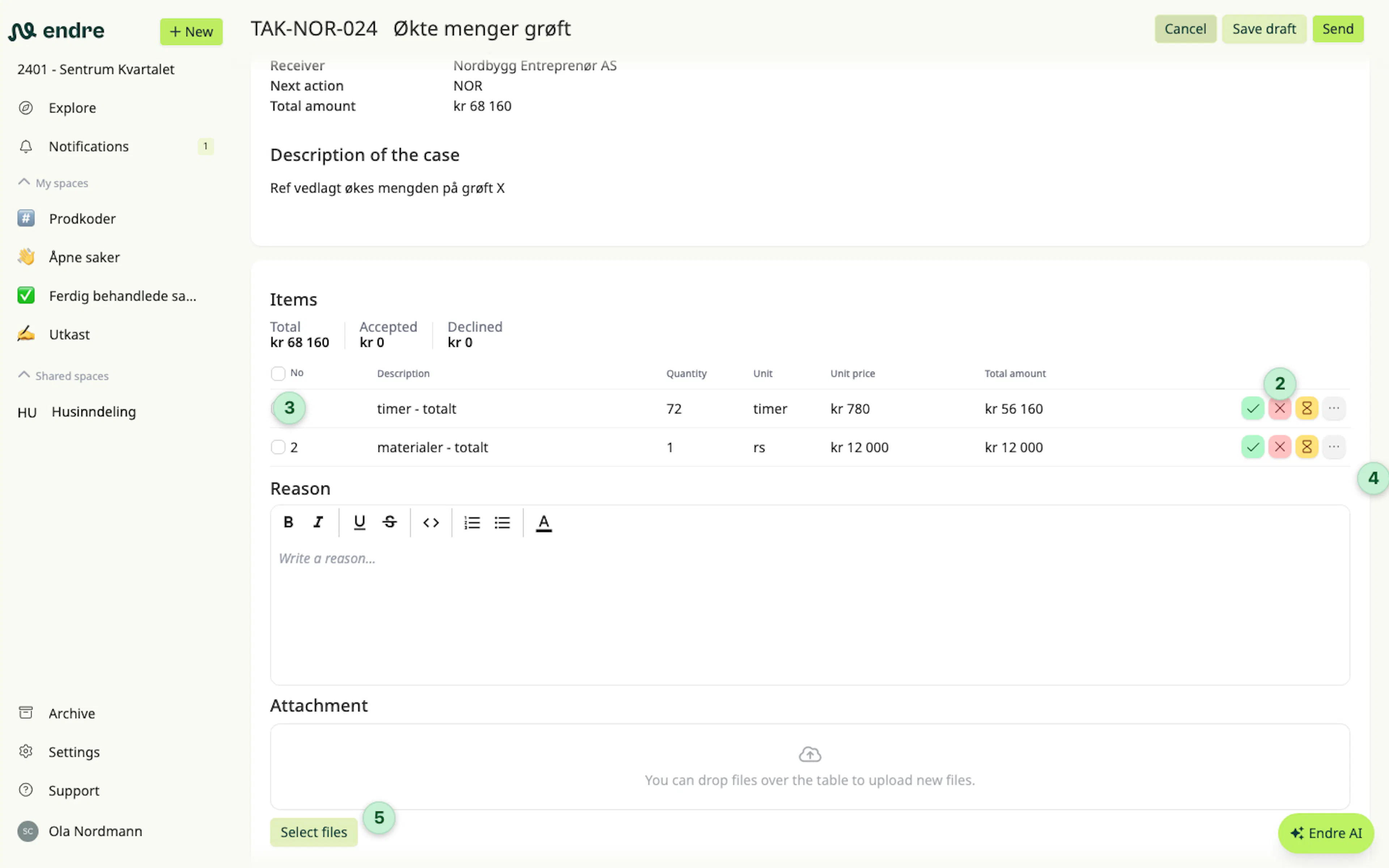Image resolution: width=1389 pixels, height=868 pixels.
Task: Select project 2401 - Sentrum Kvartalet
Action: point(96,69)
